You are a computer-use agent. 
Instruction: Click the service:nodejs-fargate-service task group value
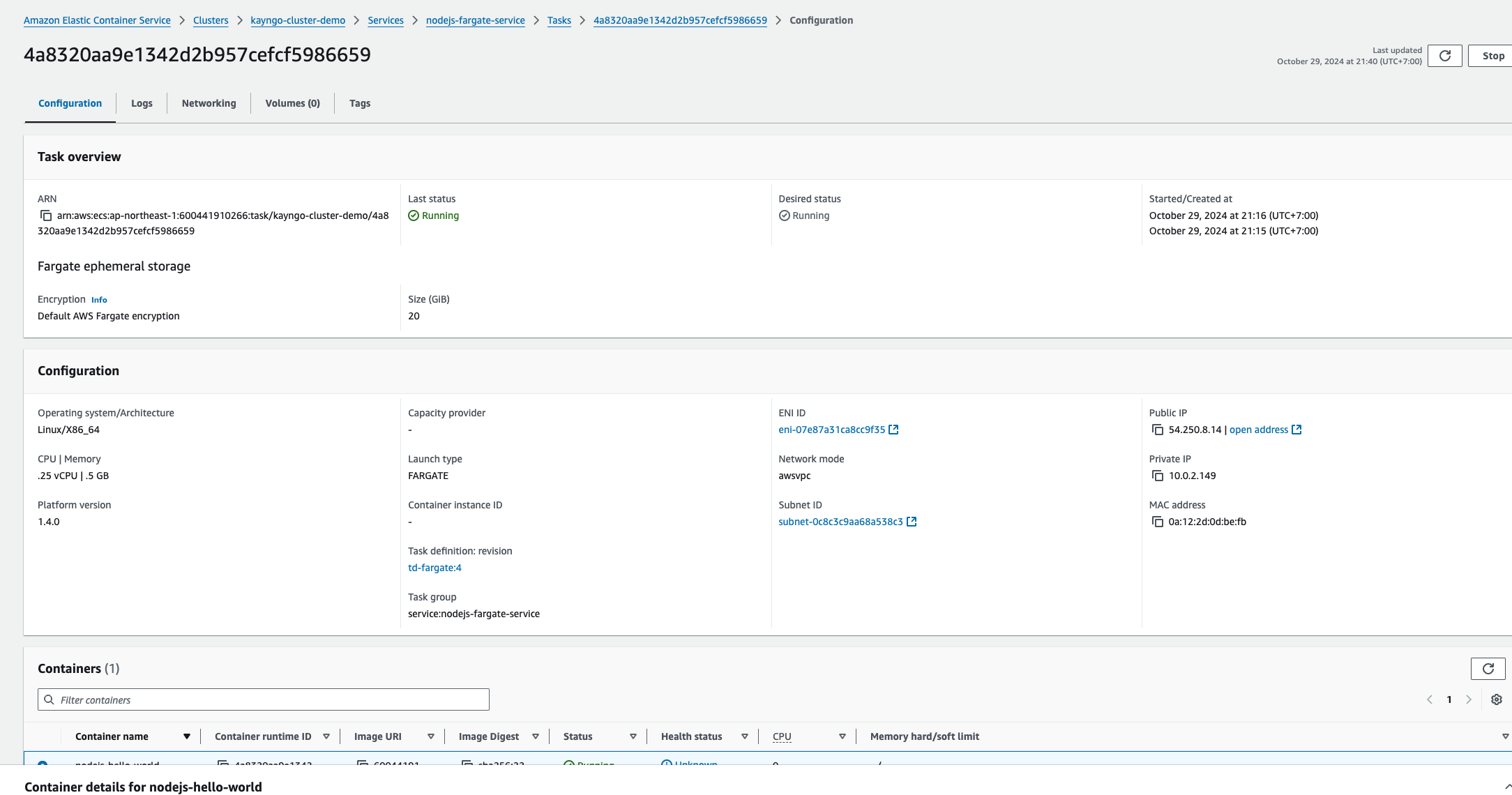474,614
